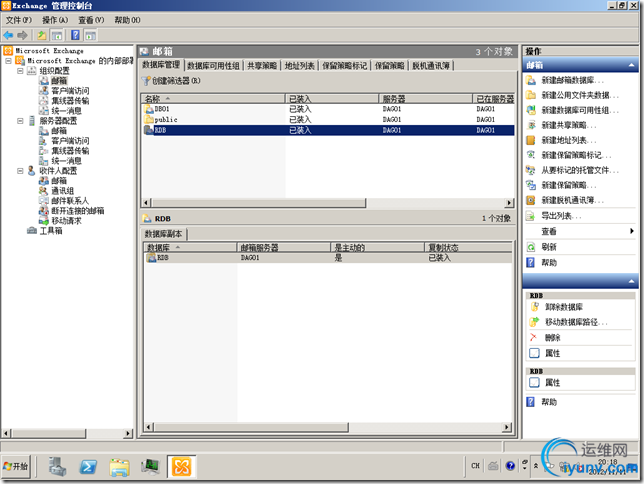
Task: Click the 新建数据库可用性组 action icon
Action: coord(531,110)
